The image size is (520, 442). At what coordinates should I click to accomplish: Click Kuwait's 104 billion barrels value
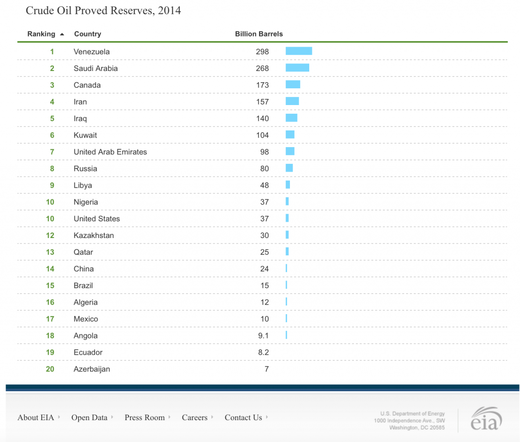point(262,135)
